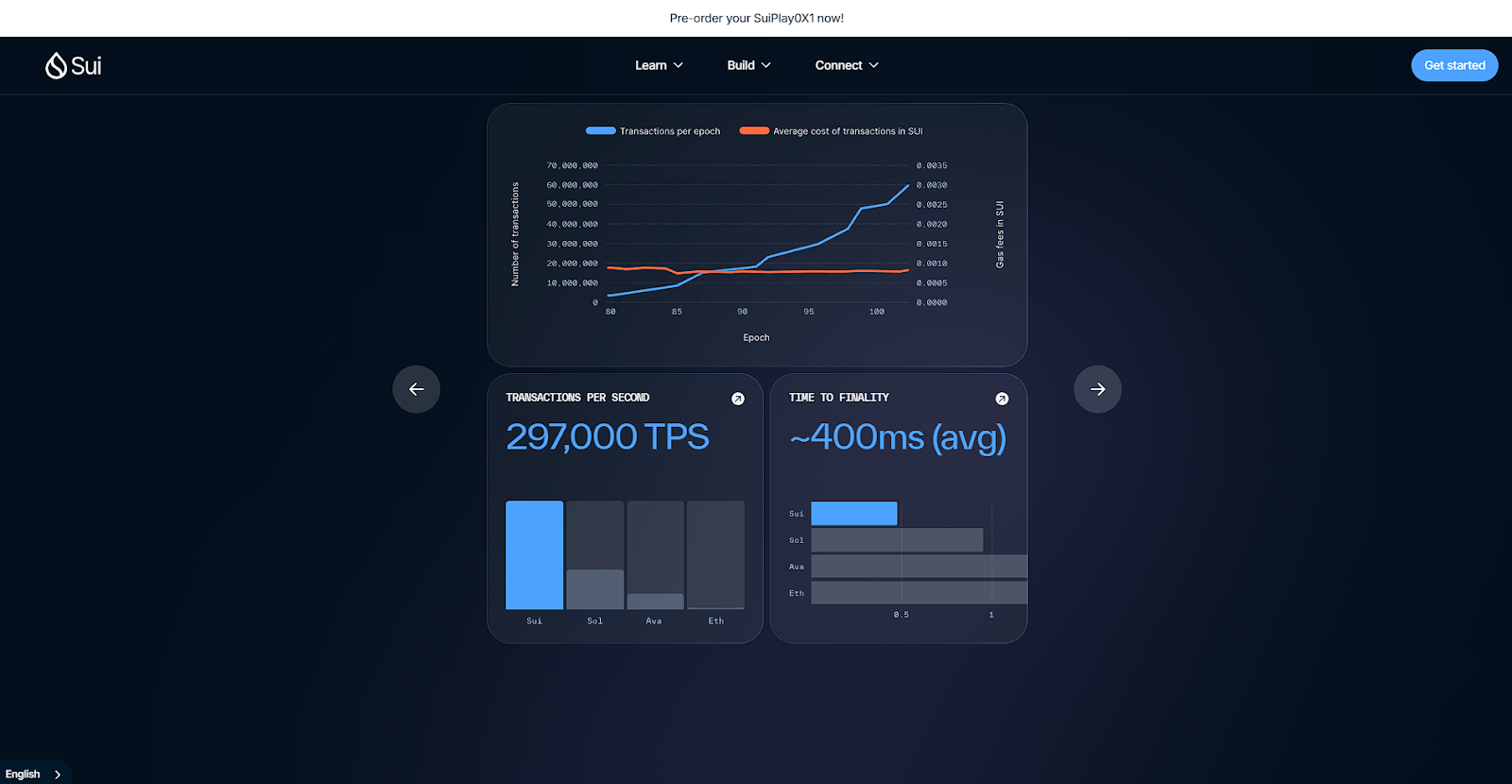Expand the Connect dropdown menu
Viewport: 1512px width, 784px height.
tap(847, 65)
